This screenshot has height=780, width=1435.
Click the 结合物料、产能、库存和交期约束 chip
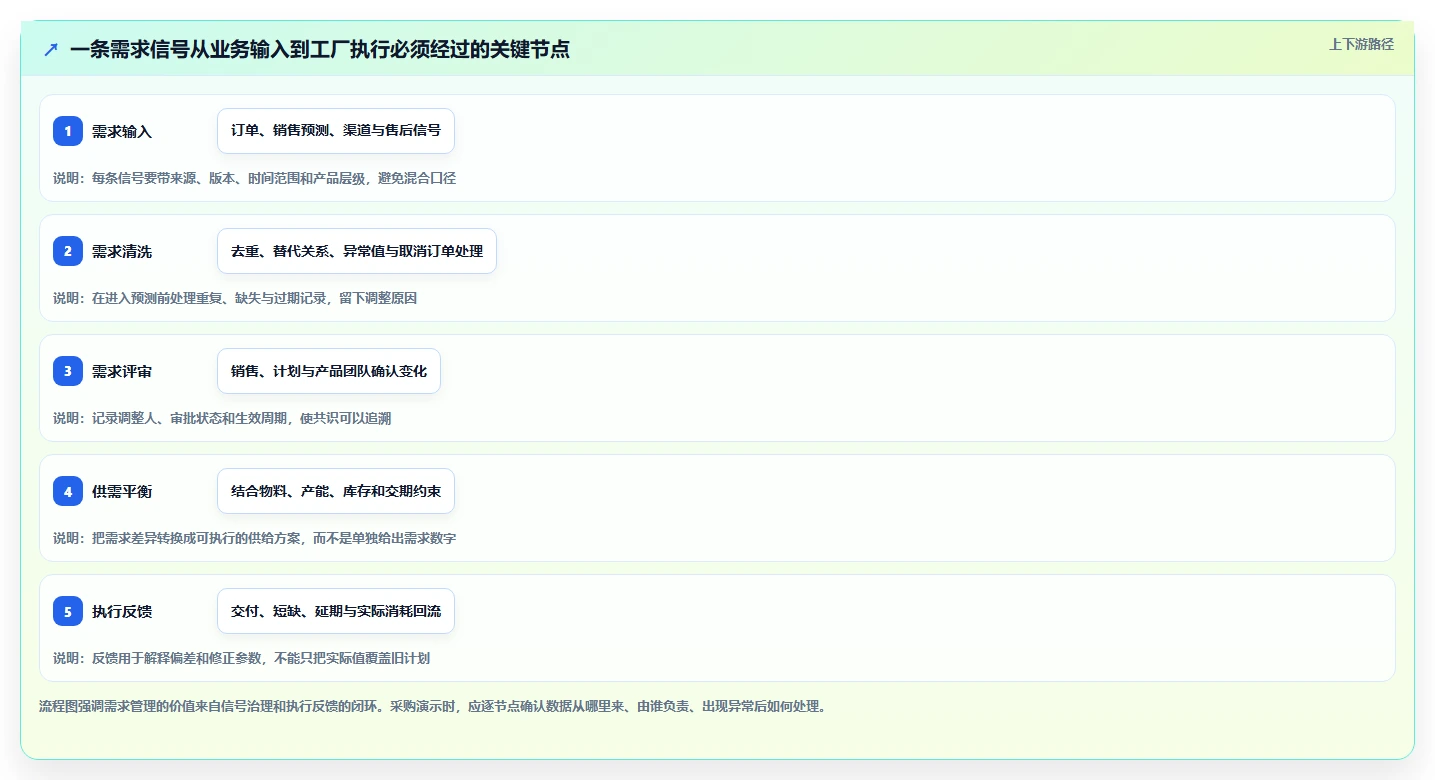pos(336,491)
